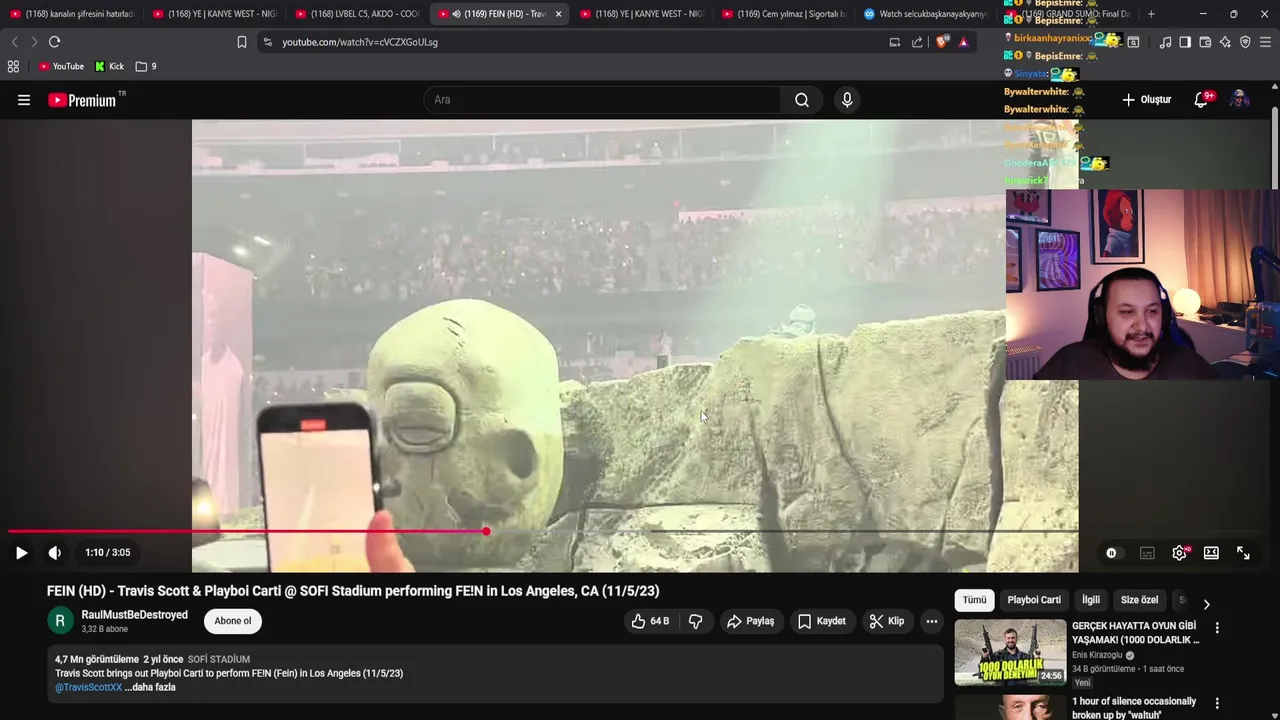
Task: Open options for 1 hour of silence video
Action: point(1217,704)
